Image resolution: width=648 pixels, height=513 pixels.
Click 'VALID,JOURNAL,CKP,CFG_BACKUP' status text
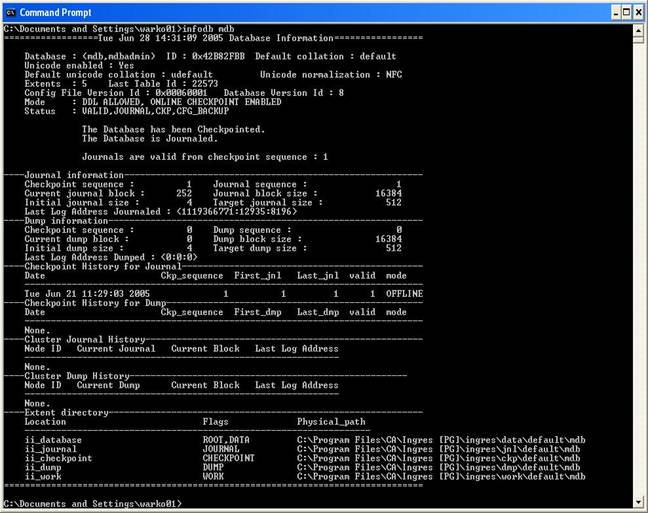pos(155,111)
